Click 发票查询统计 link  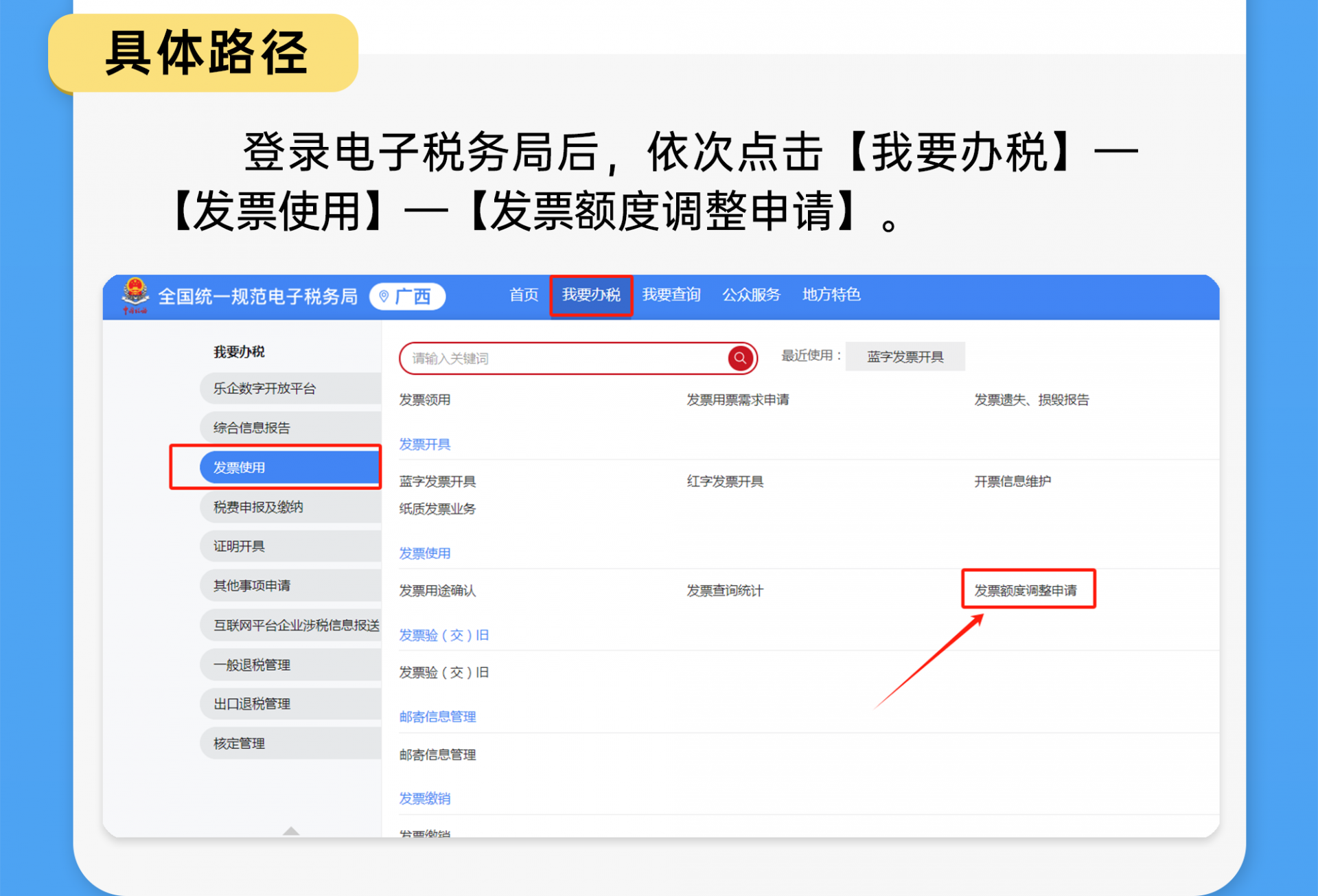(725, 590)
